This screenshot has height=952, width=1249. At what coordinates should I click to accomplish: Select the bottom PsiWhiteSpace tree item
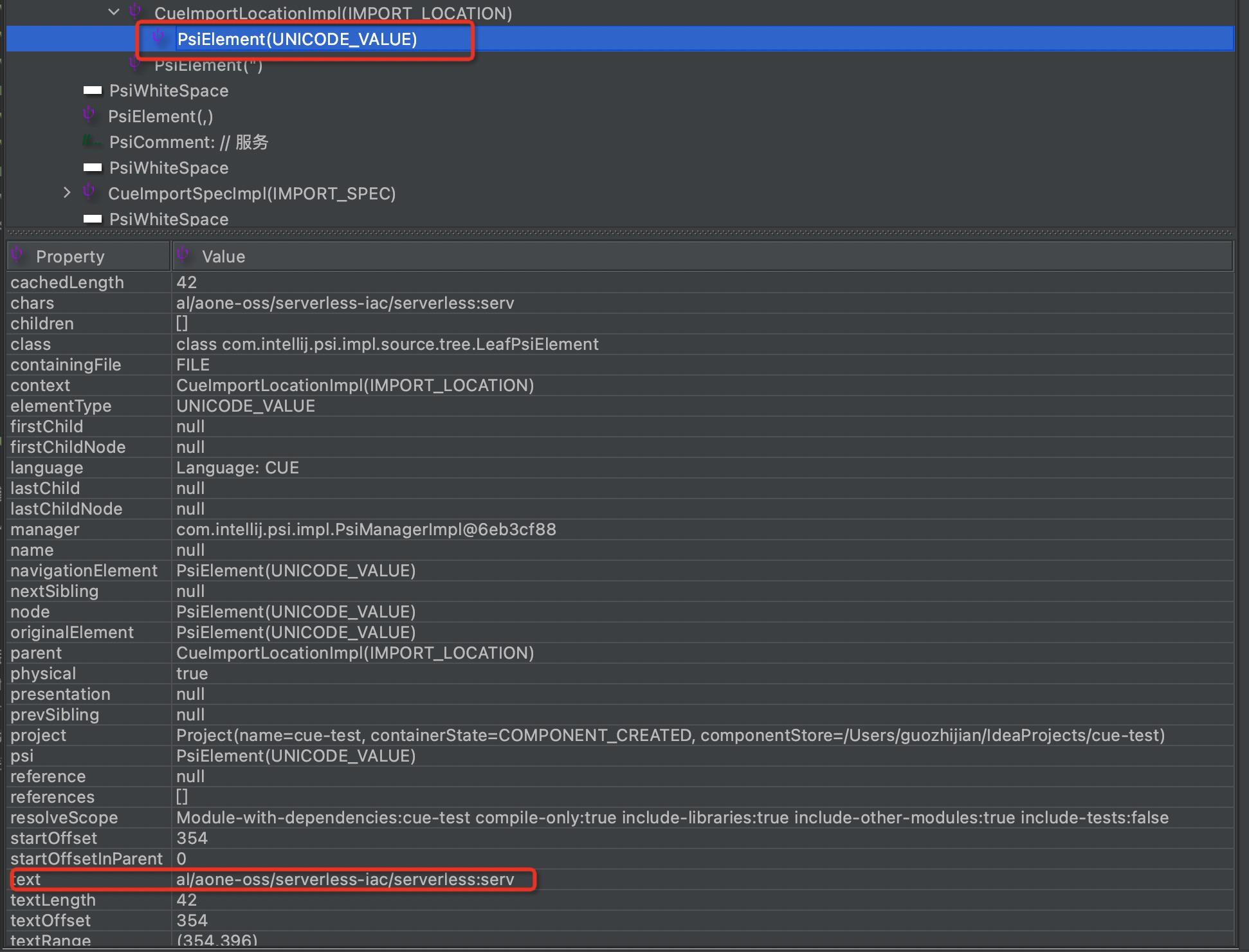click(x=169, y=219)
